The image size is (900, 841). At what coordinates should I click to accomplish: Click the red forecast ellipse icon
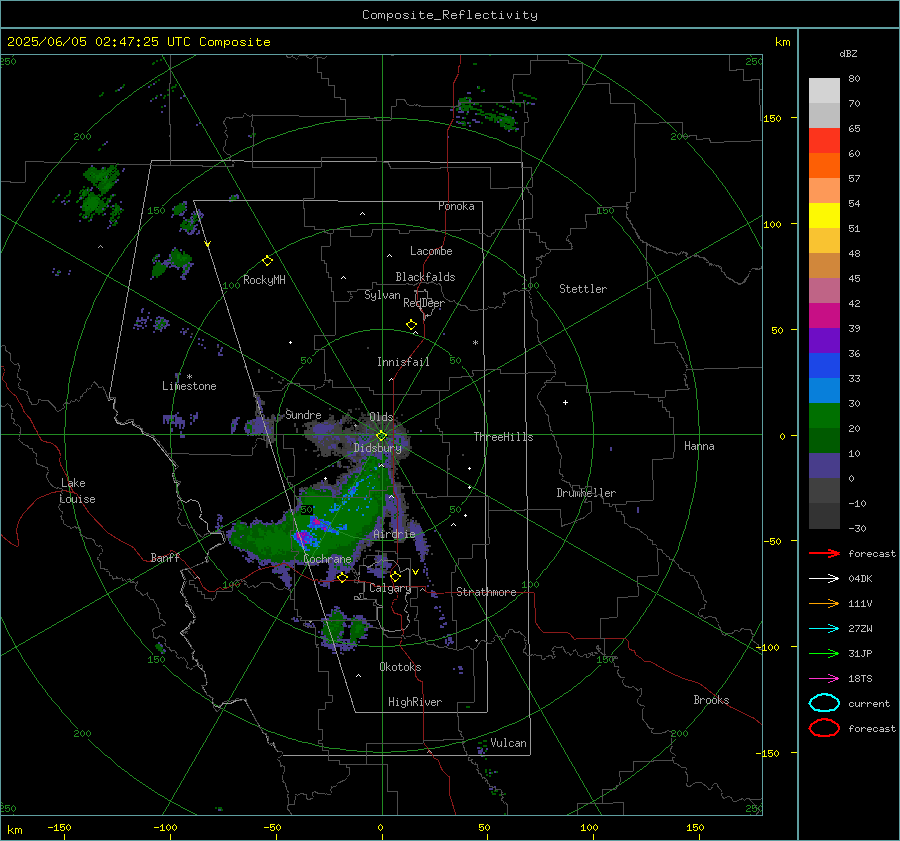pos(824,728)
